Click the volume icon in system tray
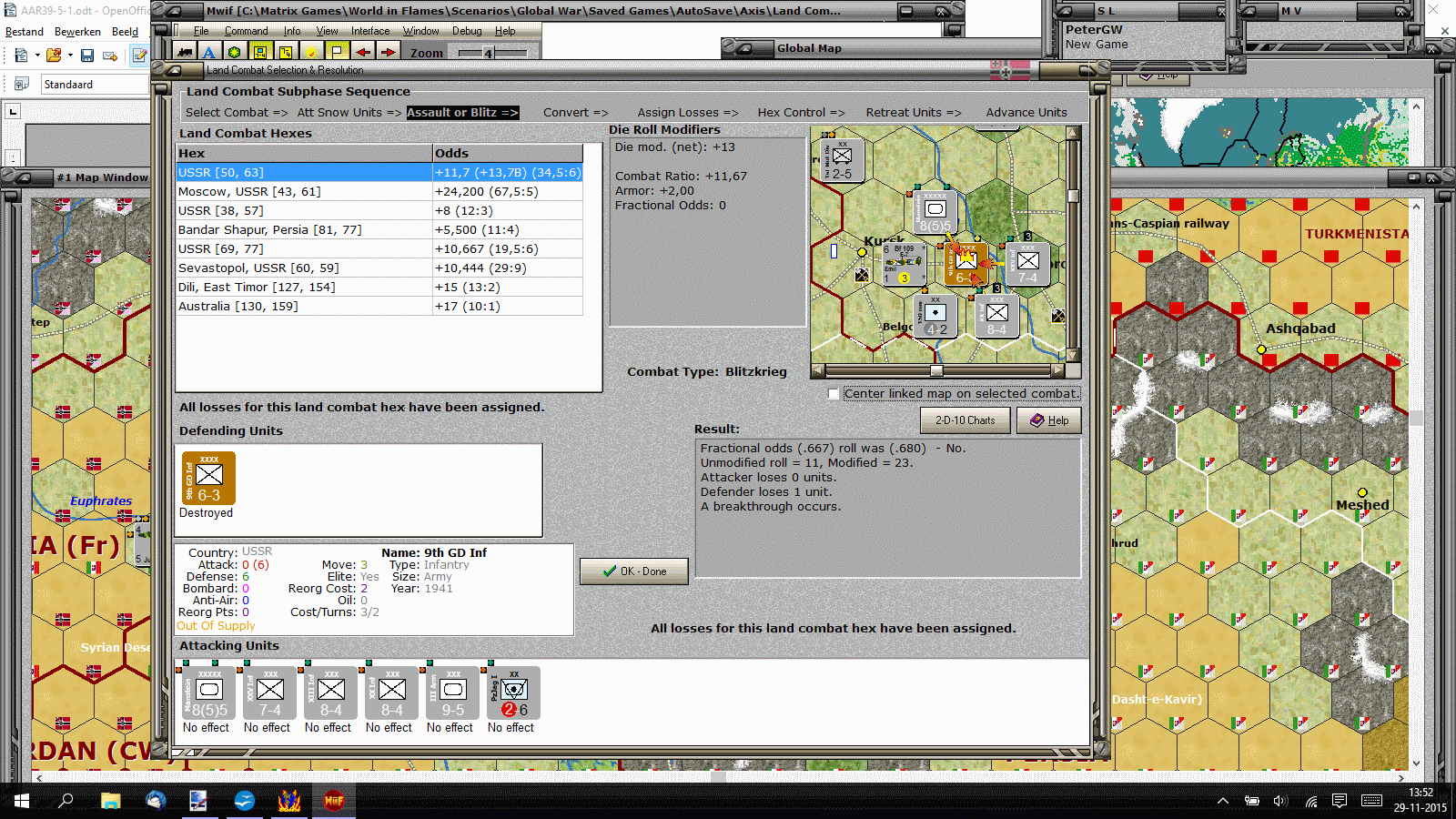 click(x=1280, y=801)
